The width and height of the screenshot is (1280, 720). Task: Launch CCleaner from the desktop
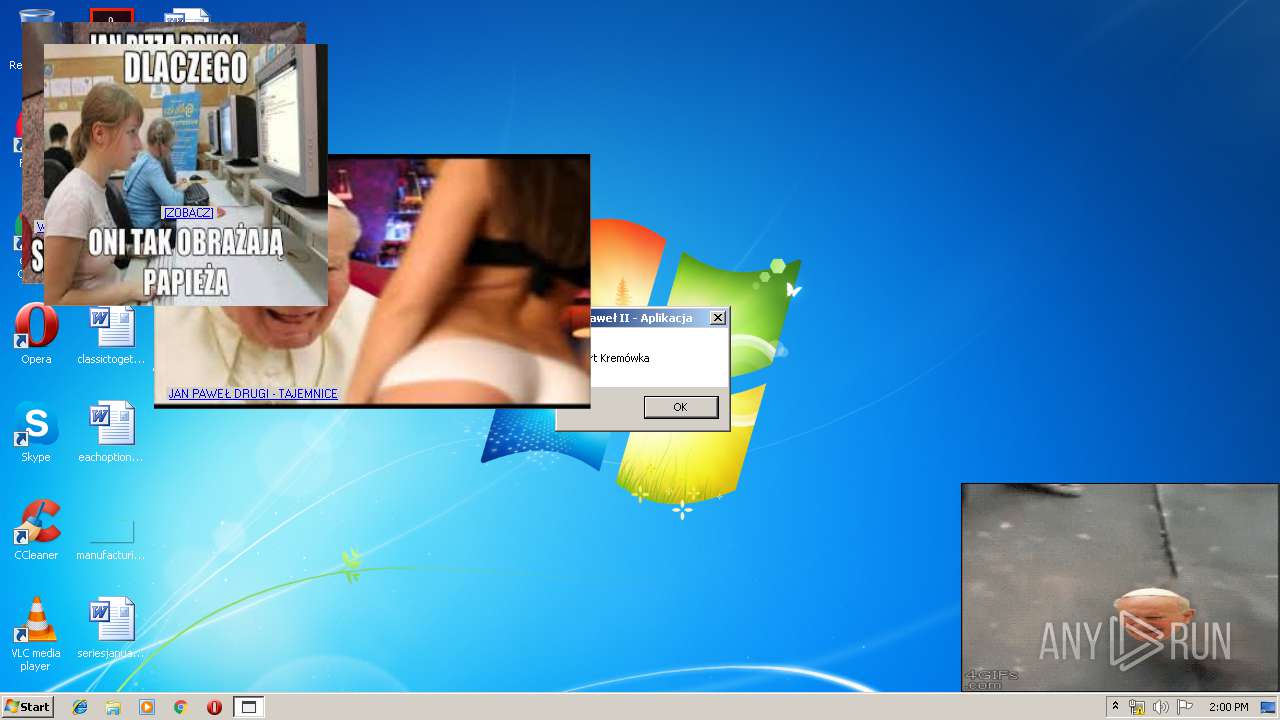point(36,530)
